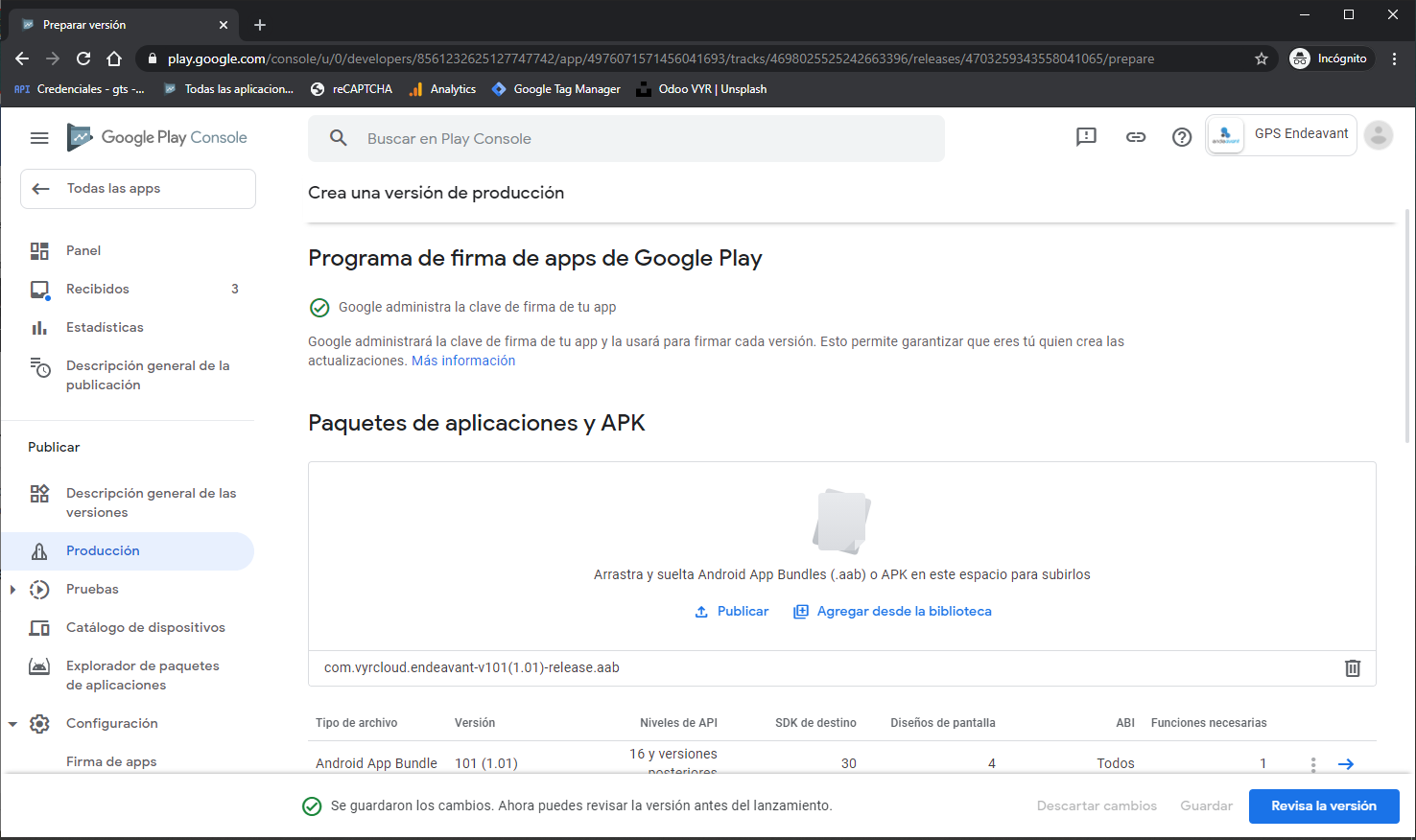Screen dimensions: 1416x840
Task: Open Recibidos inbox in sidebar
Action: (x=97, y=289)
